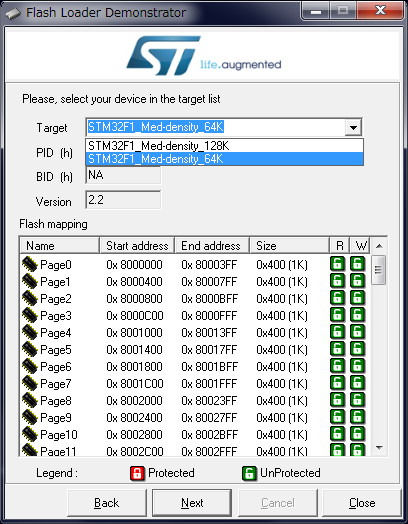Click Page6 read protection lock icon
The image size is (408, 524).
337,366
